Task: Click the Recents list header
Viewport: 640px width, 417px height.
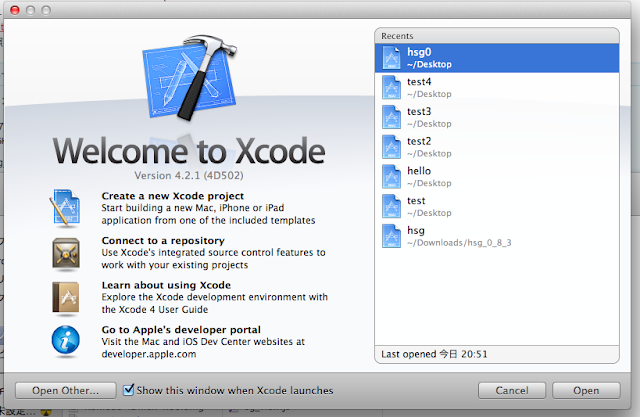Action: pyautogui.click(x=497, y=36)
